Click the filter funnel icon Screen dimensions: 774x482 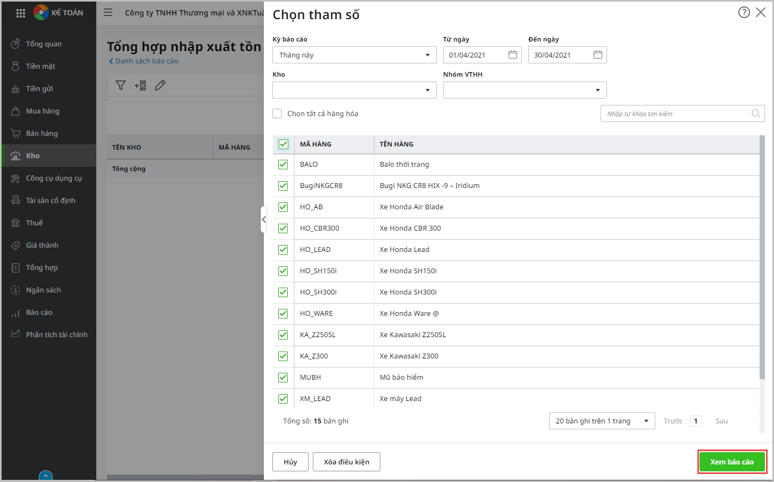click(120, 85)
